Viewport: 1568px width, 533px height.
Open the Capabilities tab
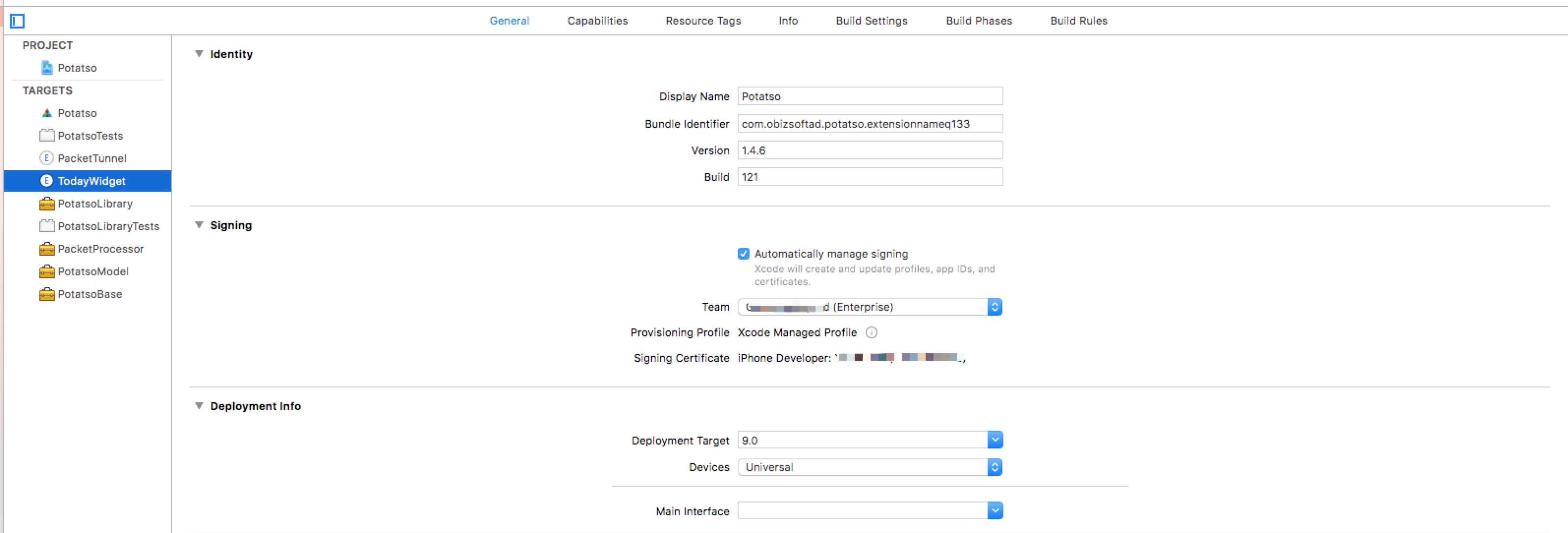[x=597, y=21]
